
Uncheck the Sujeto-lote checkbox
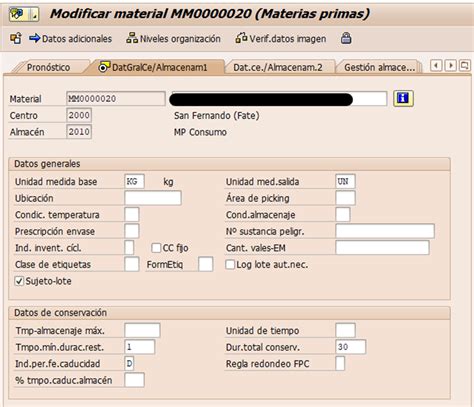pyautogui.click(x=19, y=281)
